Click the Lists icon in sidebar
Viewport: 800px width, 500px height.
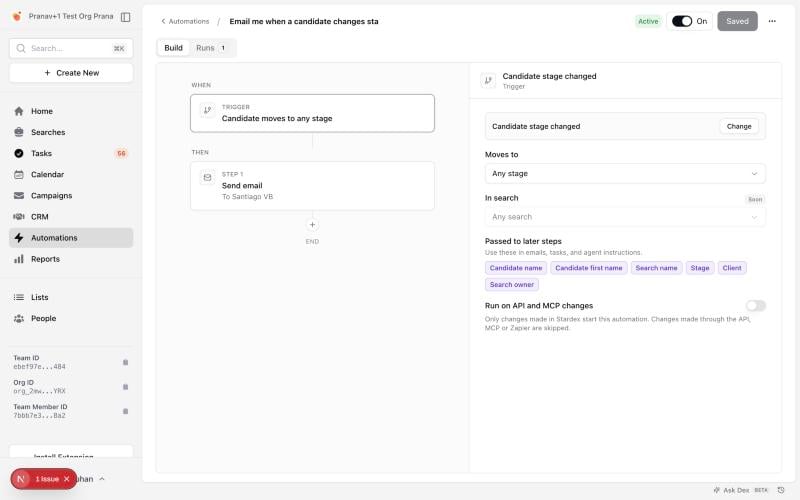point(19,297)
